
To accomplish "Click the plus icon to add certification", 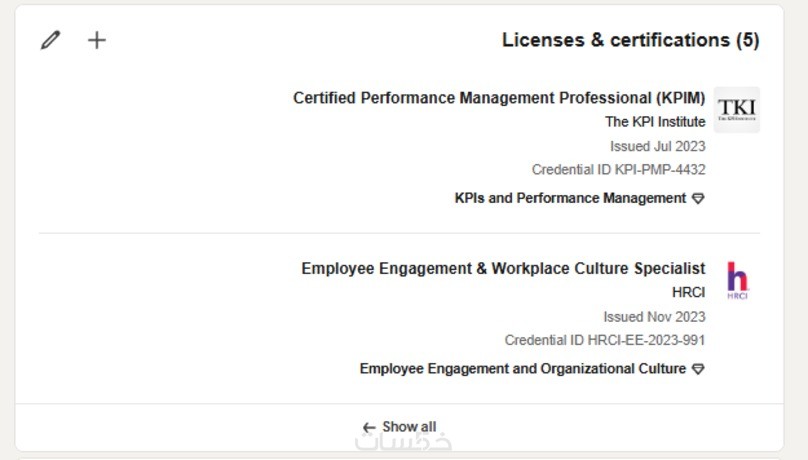I will point(96,40).
